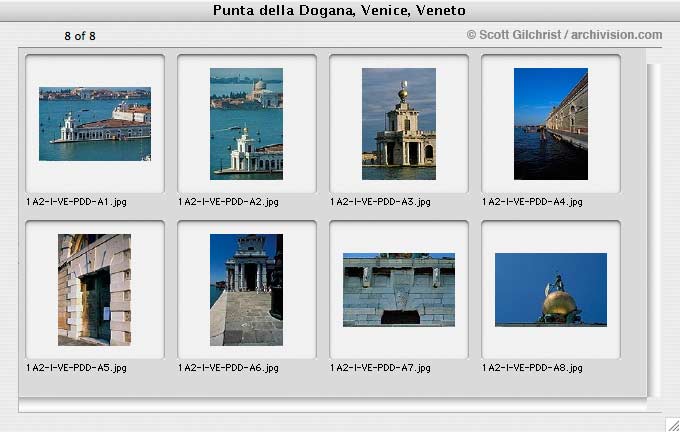
Task: Click the filename 1A2-I-VE-PDD-A1.jpg
Action: [76, 202]
